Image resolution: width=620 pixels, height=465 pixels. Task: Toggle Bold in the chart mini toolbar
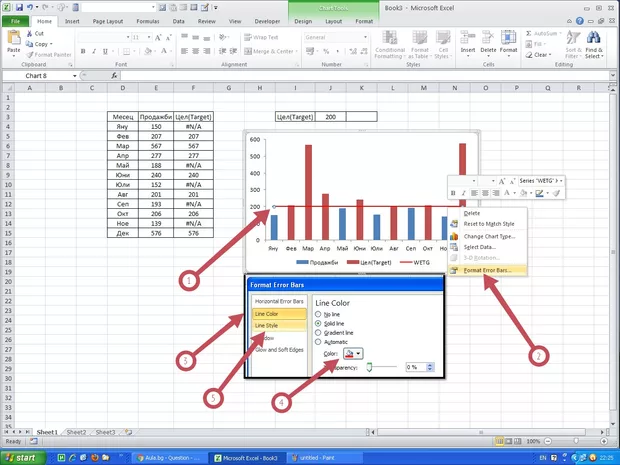click(x=453, y=193)
